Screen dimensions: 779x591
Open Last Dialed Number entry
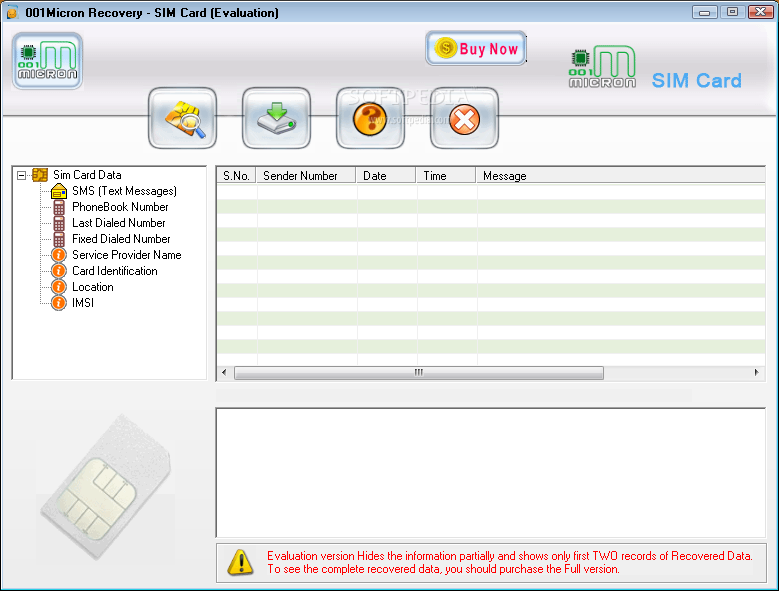tap(119, 223)
